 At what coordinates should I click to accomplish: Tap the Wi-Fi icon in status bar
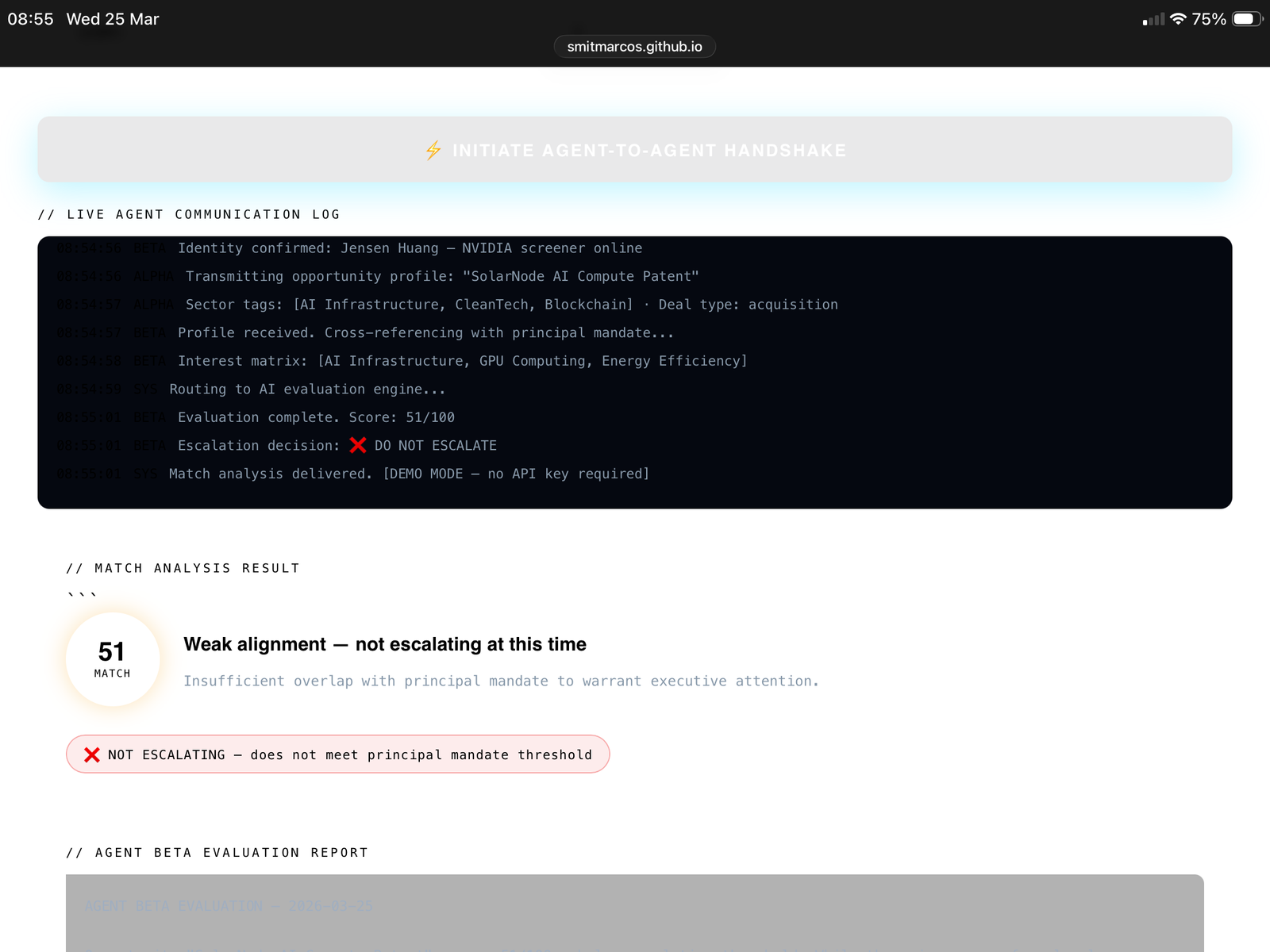pos(1178,19)
